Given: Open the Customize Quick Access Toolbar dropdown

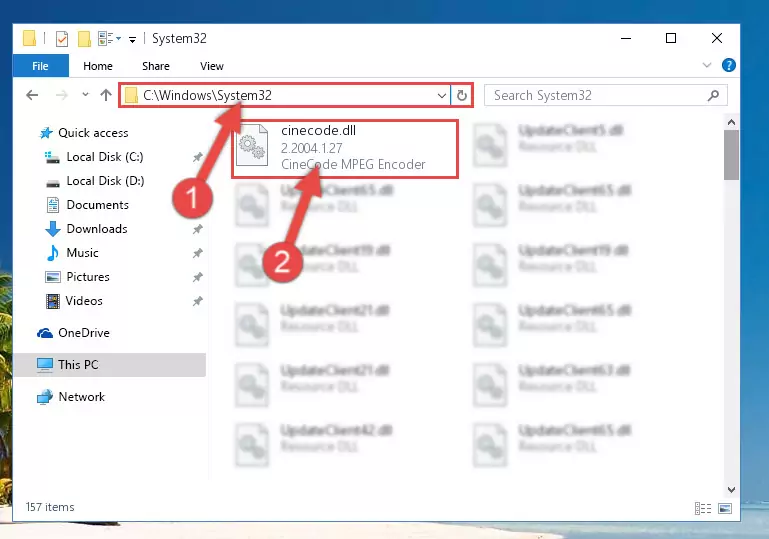Looking at the screenshot, I should tap(132, 39).
